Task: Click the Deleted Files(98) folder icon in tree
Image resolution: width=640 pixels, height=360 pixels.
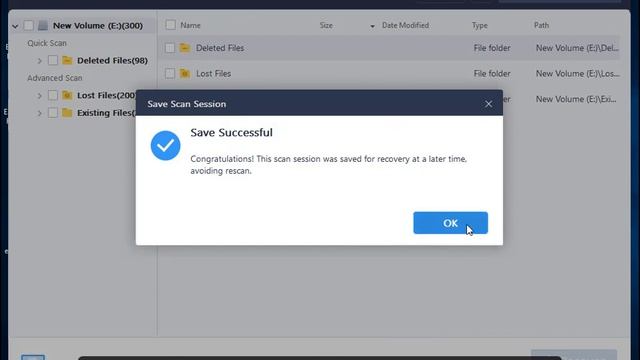Action: (x=67, y=60)
